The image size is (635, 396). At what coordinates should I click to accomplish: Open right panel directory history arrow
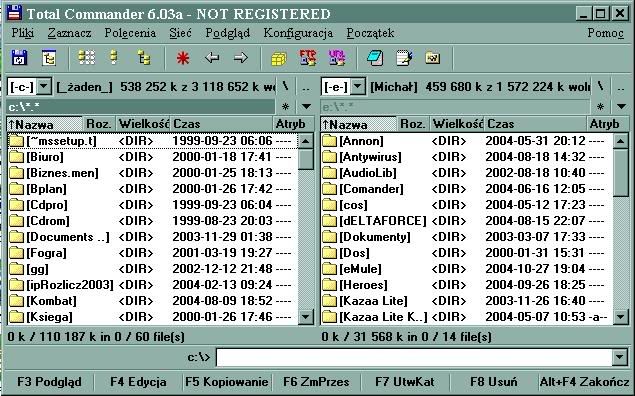621,107
